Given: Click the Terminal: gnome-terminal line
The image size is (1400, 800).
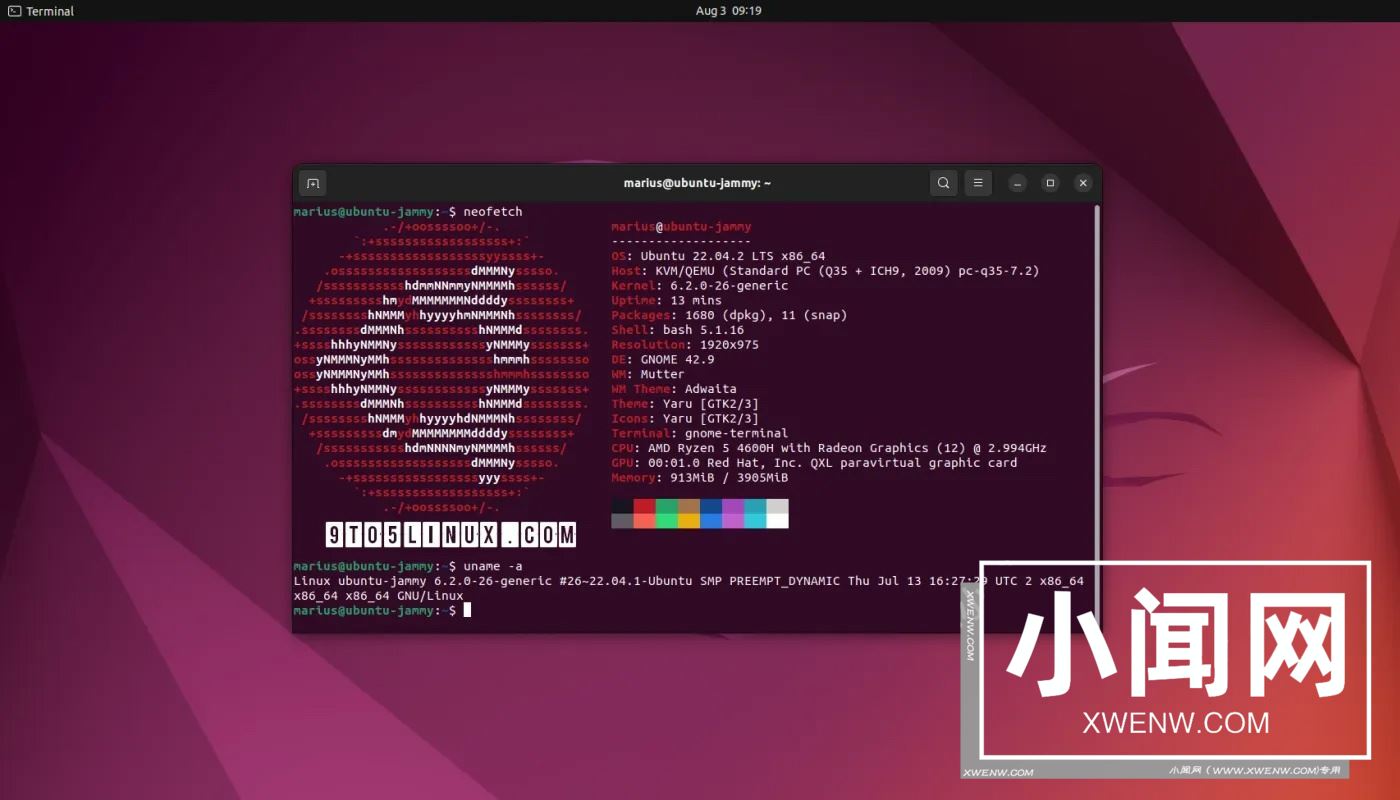Looking at the screenshot, I should tap(700, 433).
